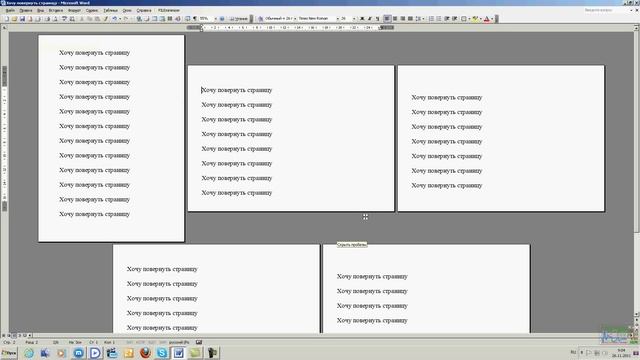
Task: Save the document with the floppy icon
Action: (x=22, y=19)
